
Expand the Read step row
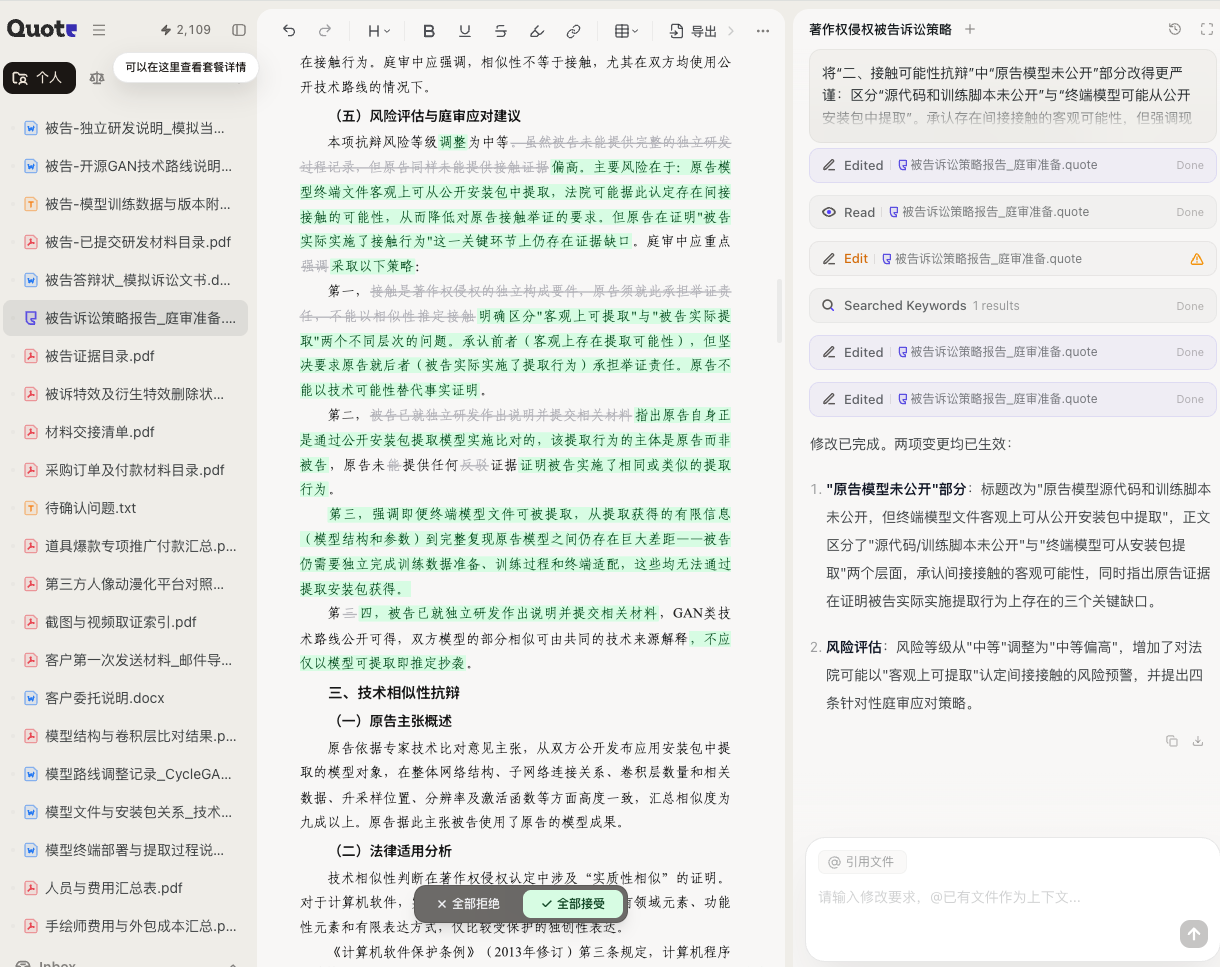coord(1013,212)
